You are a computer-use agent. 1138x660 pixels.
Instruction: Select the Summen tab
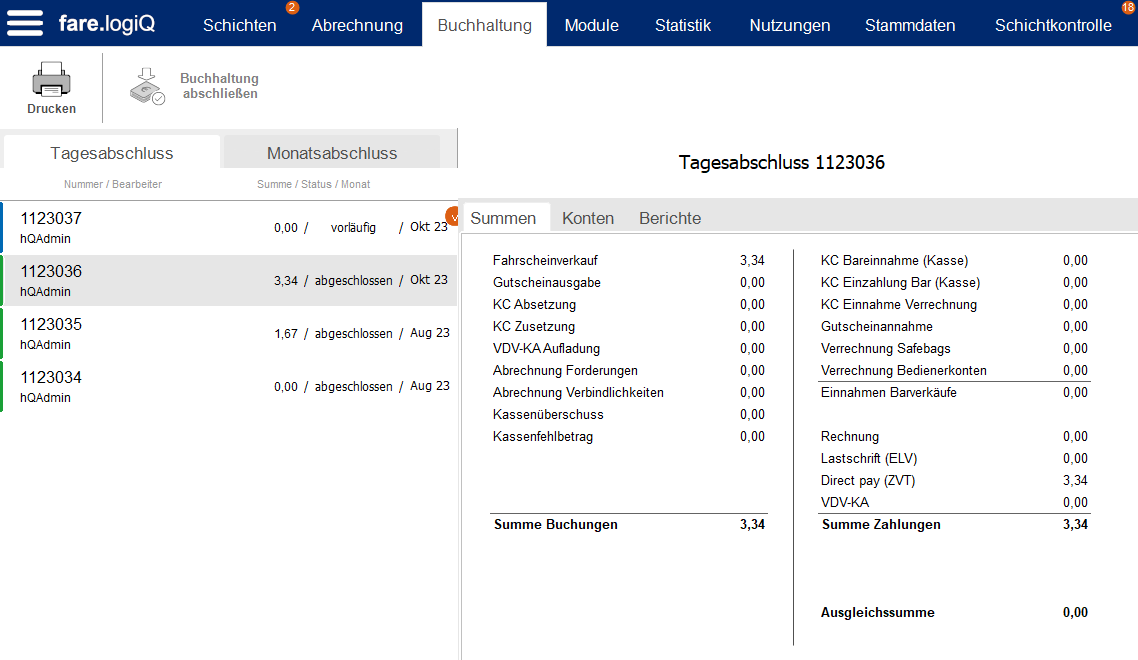pos(505,217)
